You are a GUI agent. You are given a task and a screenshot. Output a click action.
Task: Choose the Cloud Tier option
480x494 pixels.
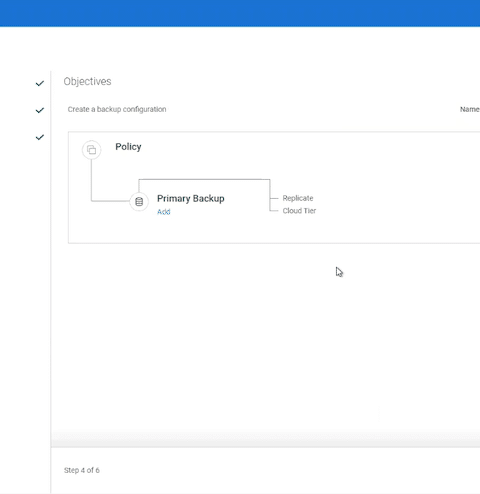(299, 211)
